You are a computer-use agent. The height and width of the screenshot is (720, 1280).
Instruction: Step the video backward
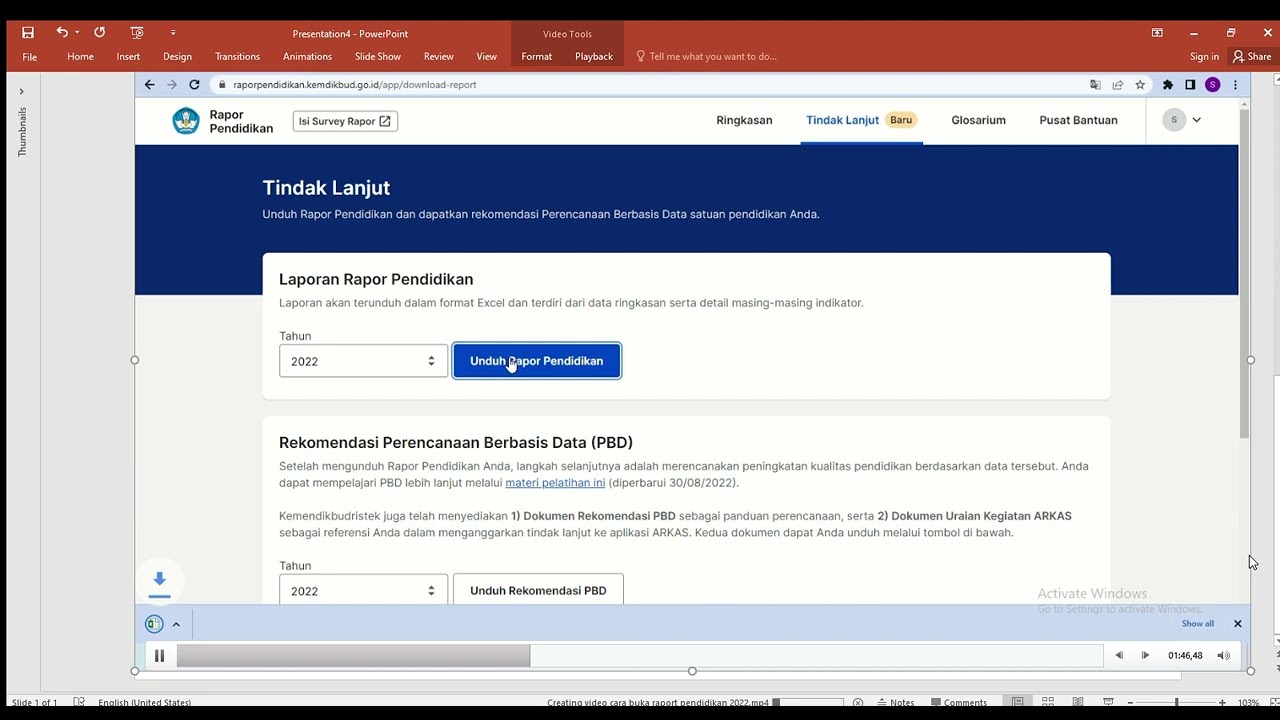(1119, 656)
